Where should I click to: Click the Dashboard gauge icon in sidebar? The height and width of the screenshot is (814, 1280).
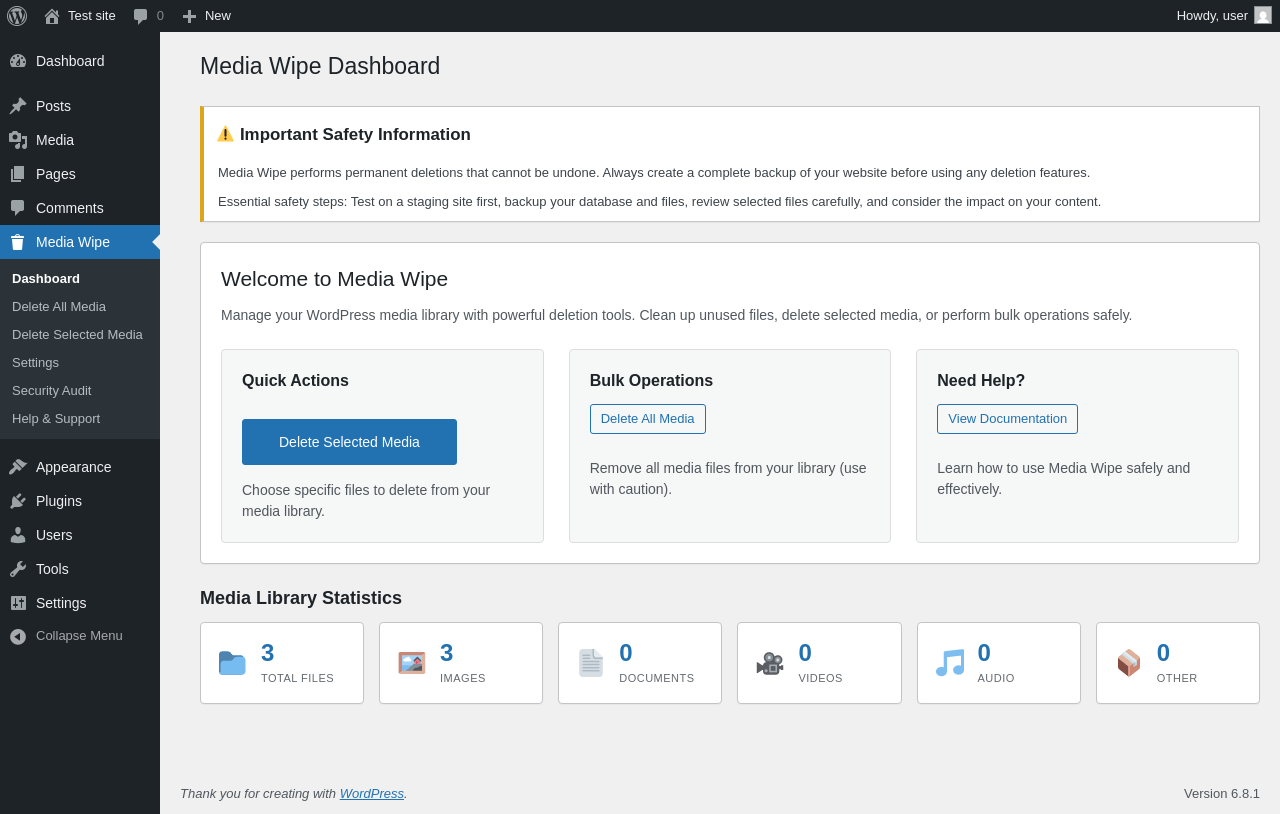click(18, 61)
